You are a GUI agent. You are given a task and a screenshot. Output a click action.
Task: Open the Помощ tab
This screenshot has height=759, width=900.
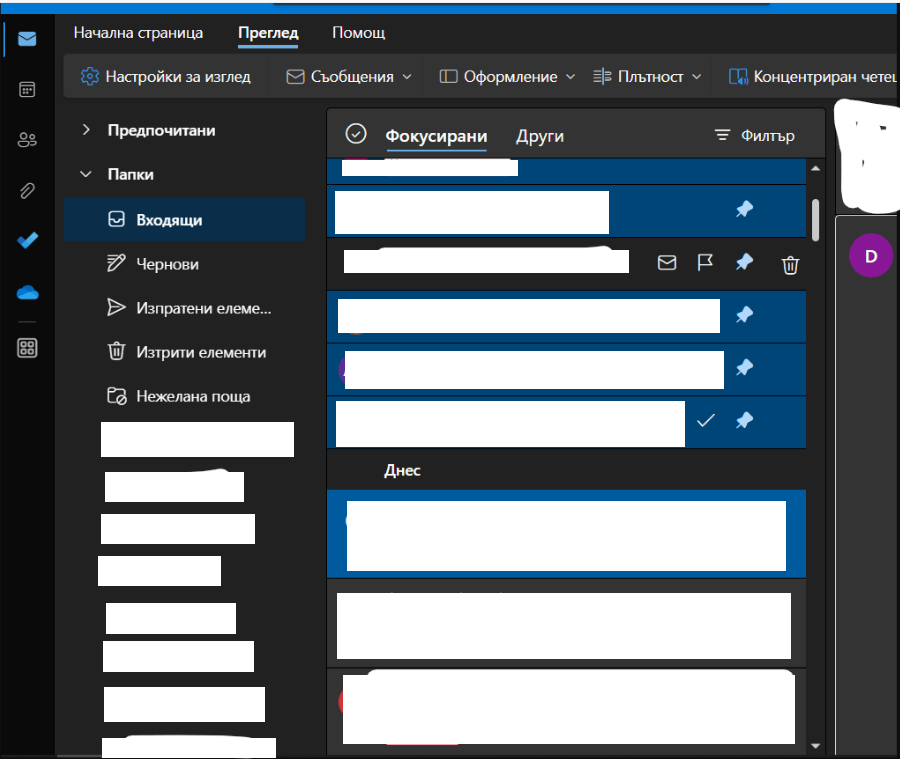(x=359, y=33)
